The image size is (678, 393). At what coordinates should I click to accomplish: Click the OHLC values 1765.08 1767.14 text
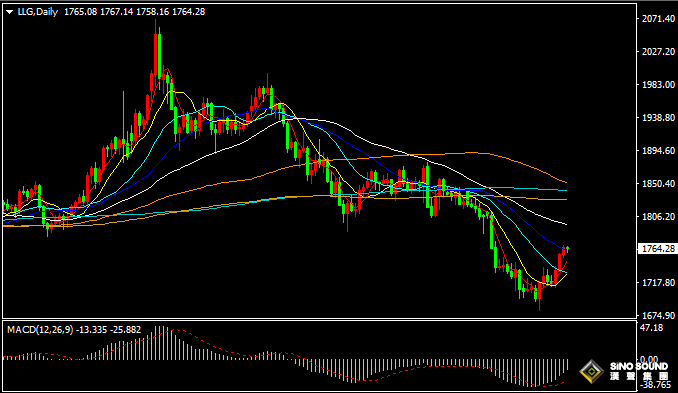pos(99,12)
